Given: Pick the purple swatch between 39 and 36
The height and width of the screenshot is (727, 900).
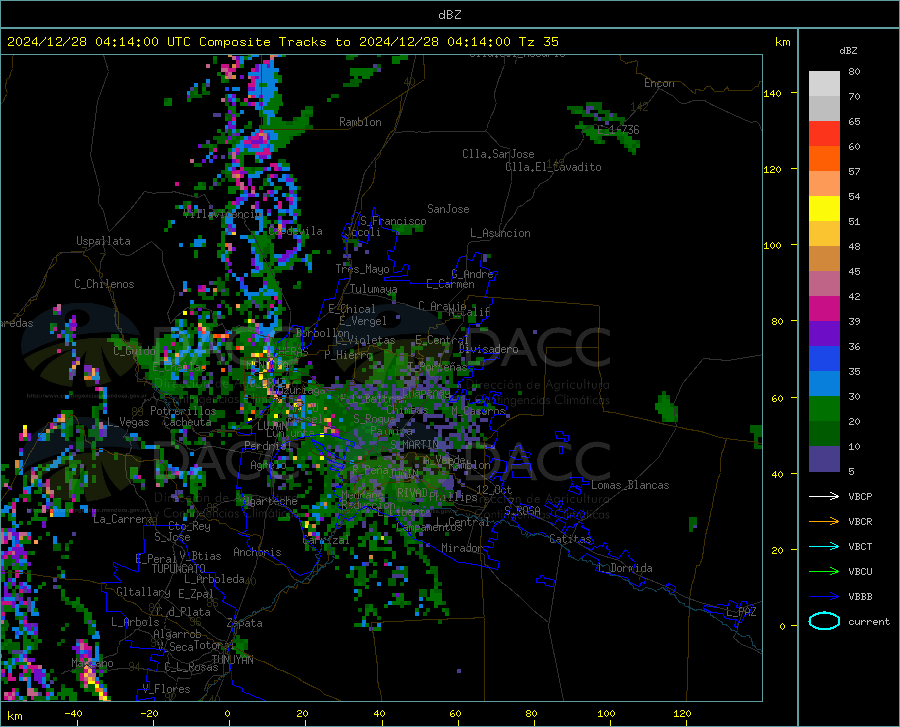Looking at the screenshot, I should [824, 334].
